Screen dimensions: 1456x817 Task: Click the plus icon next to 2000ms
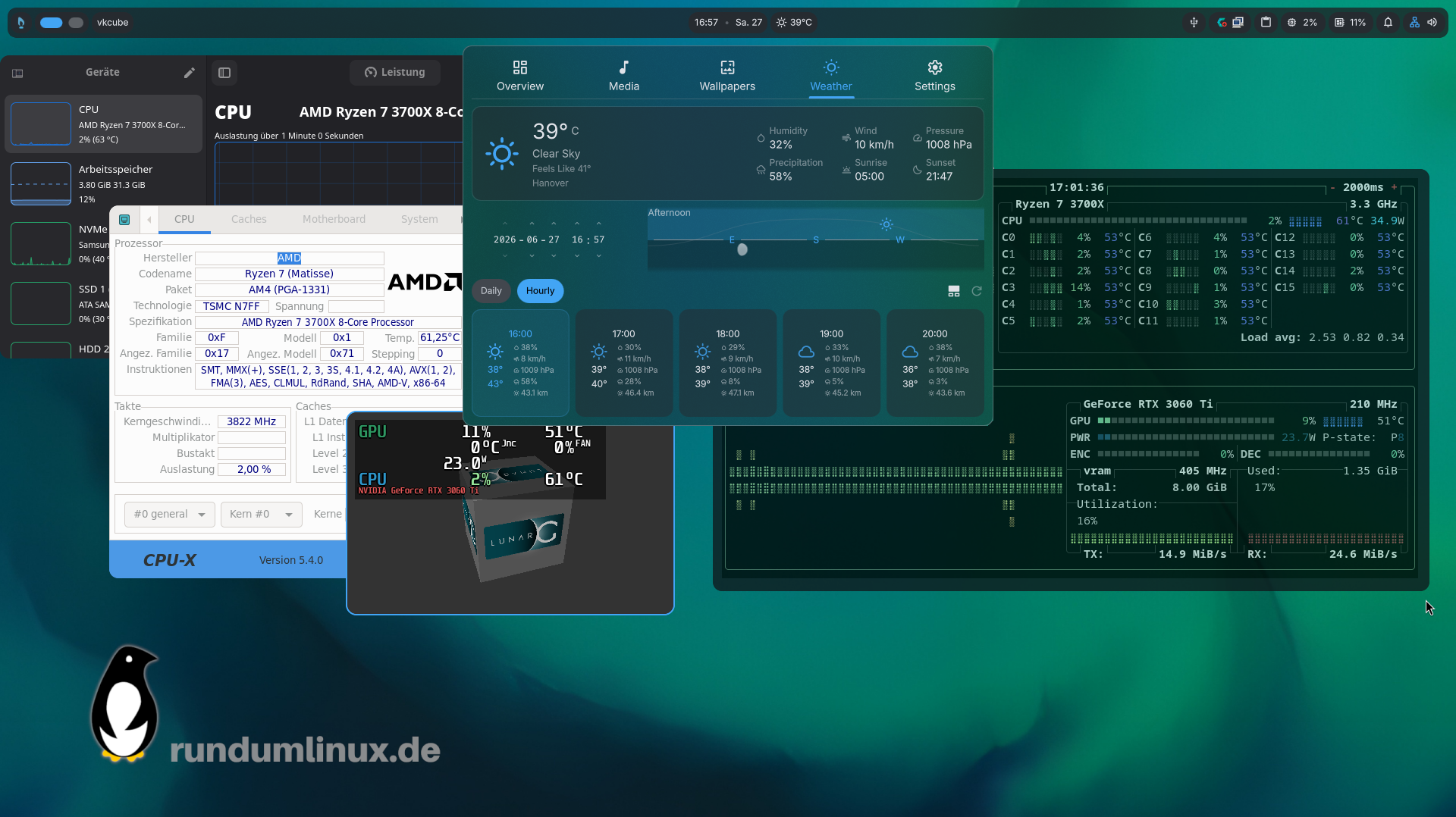1394,187
